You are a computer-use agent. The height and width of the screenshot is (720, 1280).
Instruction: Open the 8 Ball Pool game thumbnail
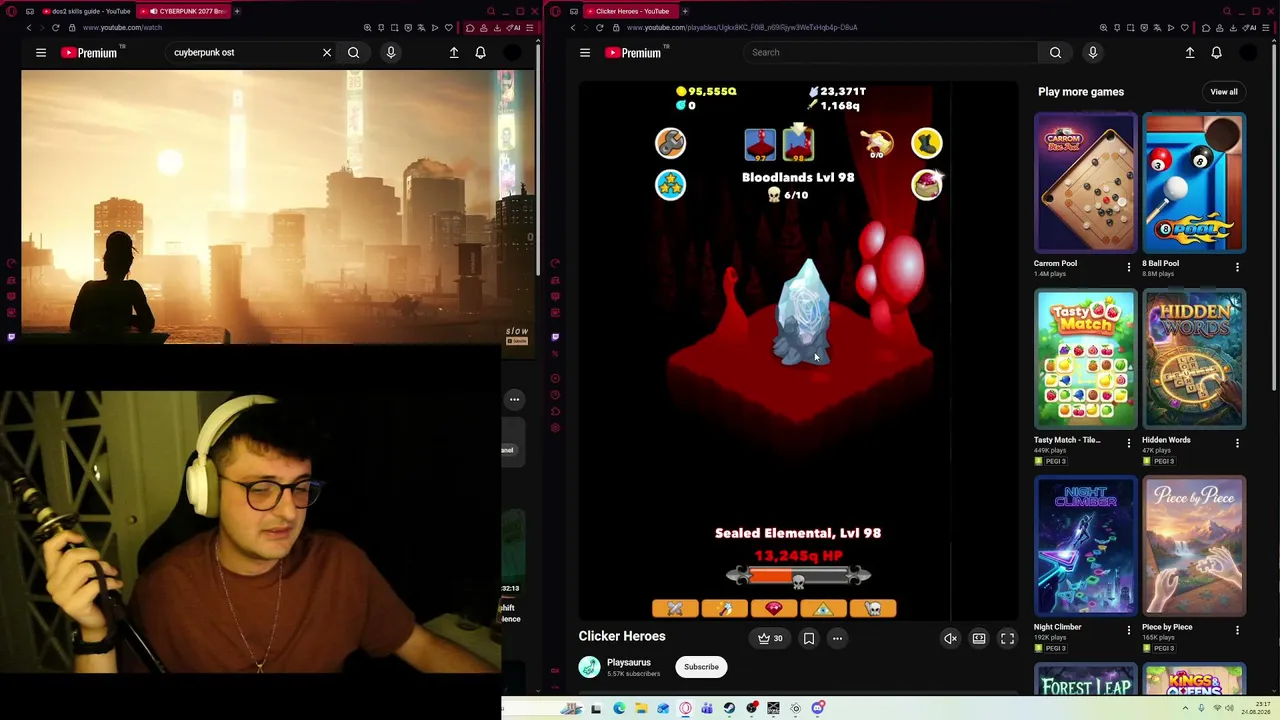(x=1194, y=183)
